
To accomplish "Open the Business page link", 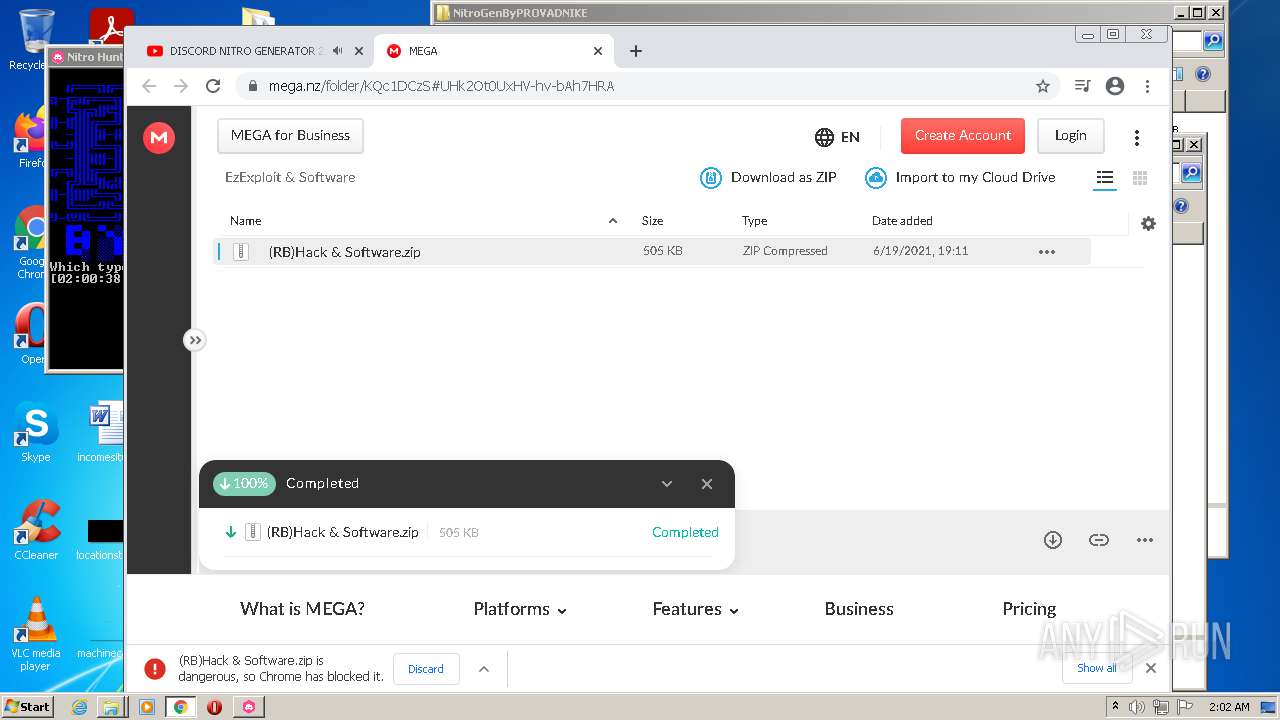I will coord(859,609).
